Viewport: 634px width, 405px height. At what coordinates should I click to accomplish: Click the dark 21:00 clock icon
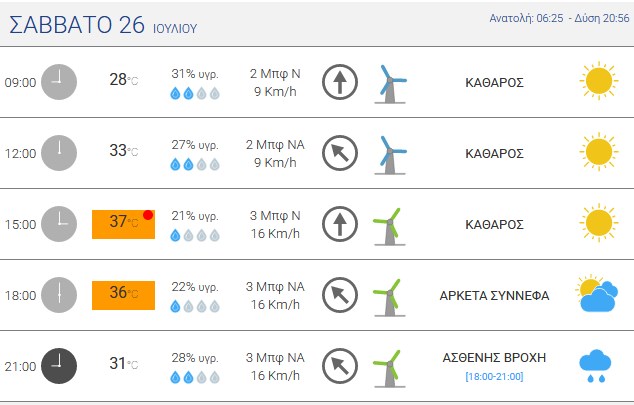[x=59, y=366]
